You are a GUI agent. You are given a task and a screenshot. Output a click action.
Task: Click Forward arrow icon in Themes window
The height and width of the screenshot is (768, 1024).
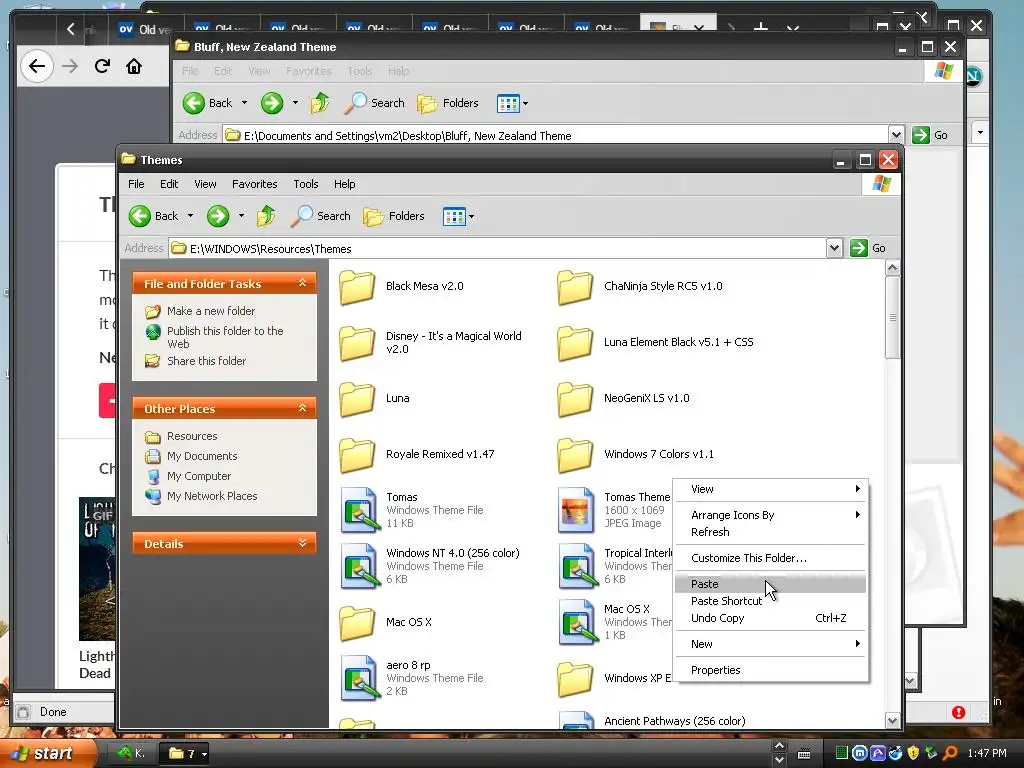coord(218,216)
